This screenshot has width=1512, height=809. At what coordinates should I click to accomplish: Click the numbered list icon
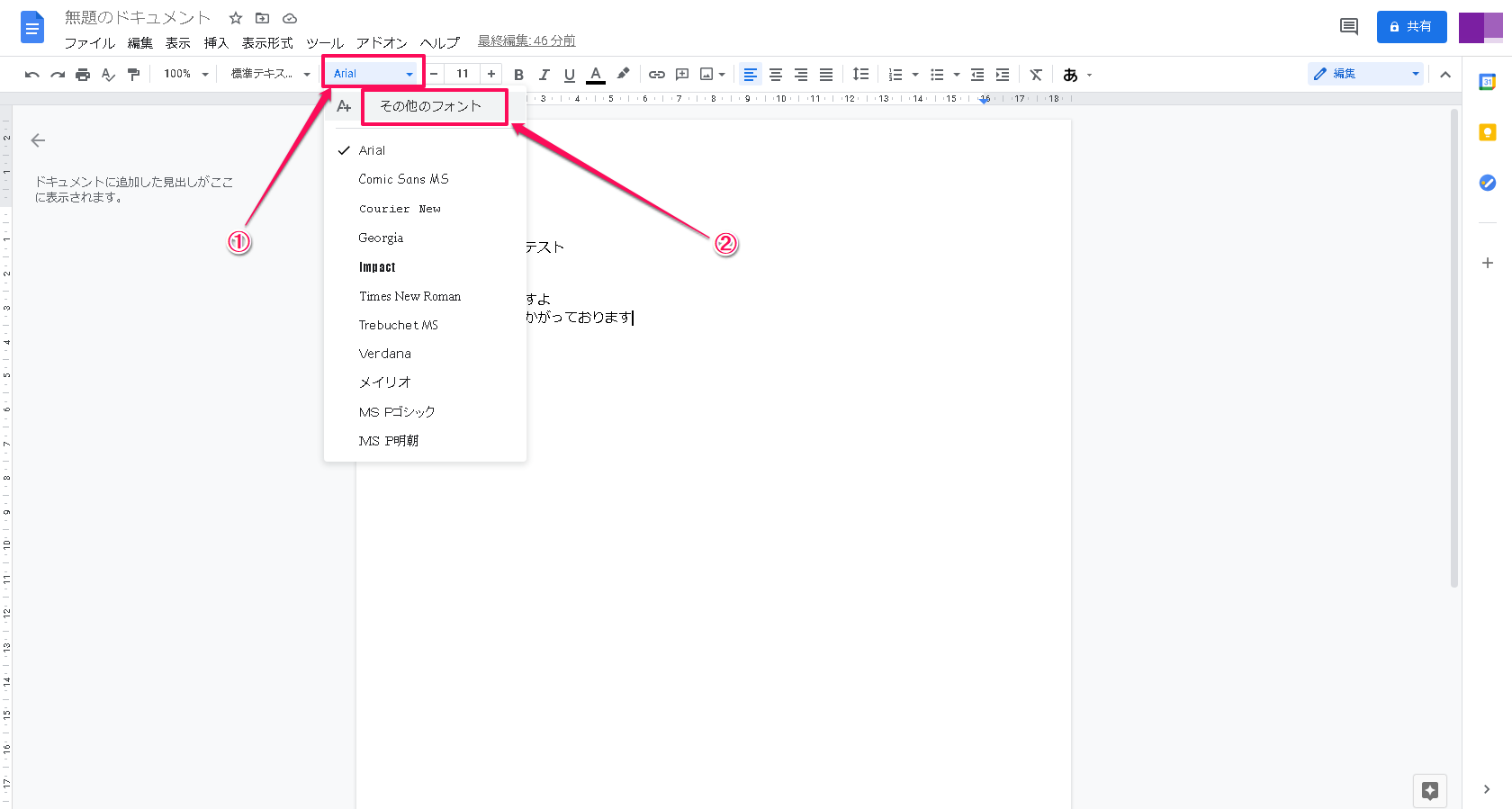click(x=895, y=75)
